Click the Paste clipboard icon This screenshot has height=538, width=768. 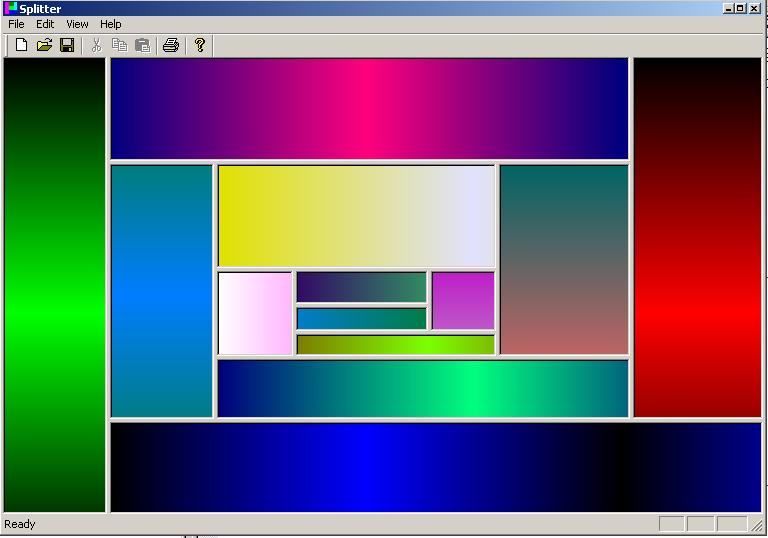[143, 45]
